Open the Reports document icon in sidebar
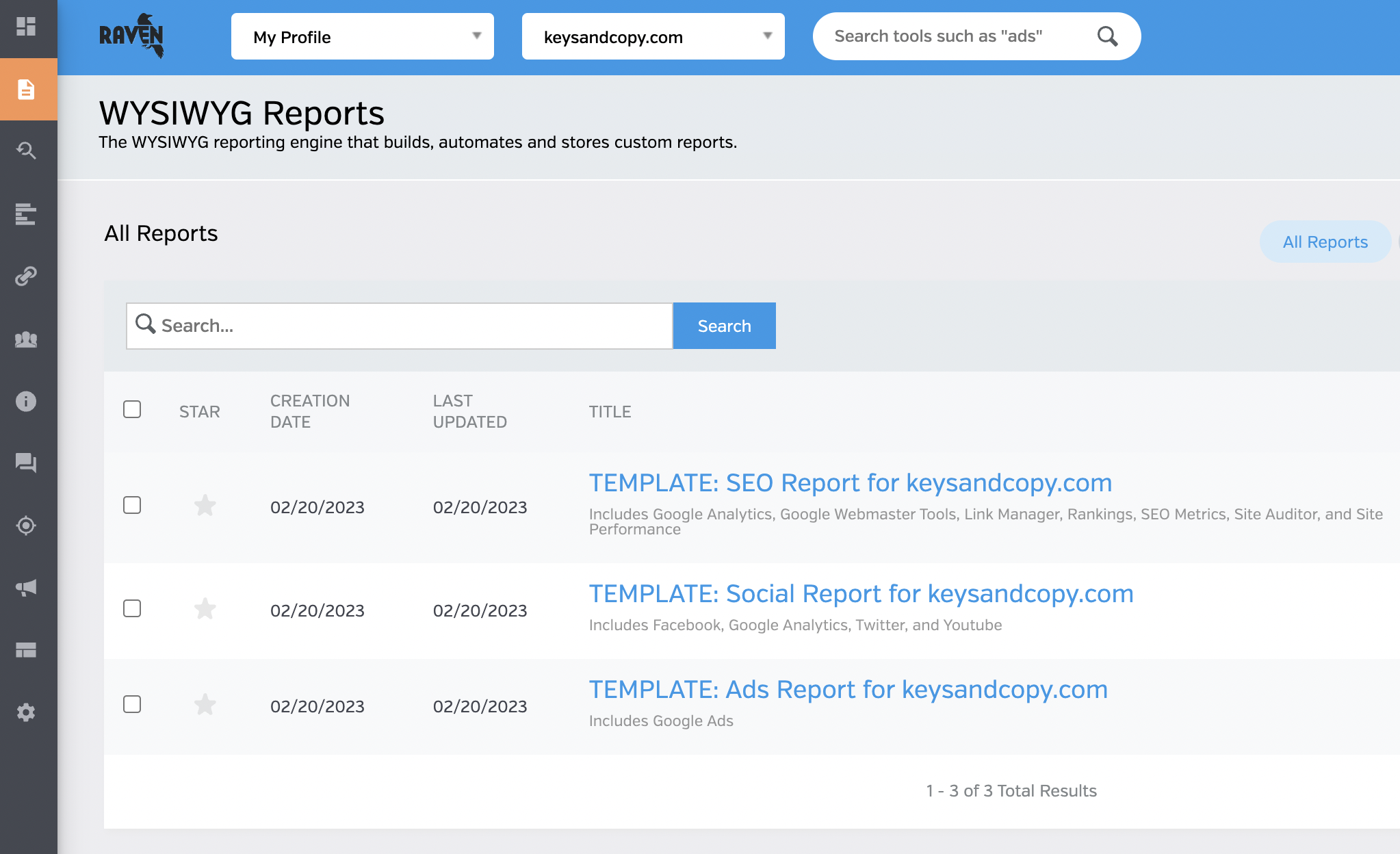Screen dimensions: 1400x854 26,90
